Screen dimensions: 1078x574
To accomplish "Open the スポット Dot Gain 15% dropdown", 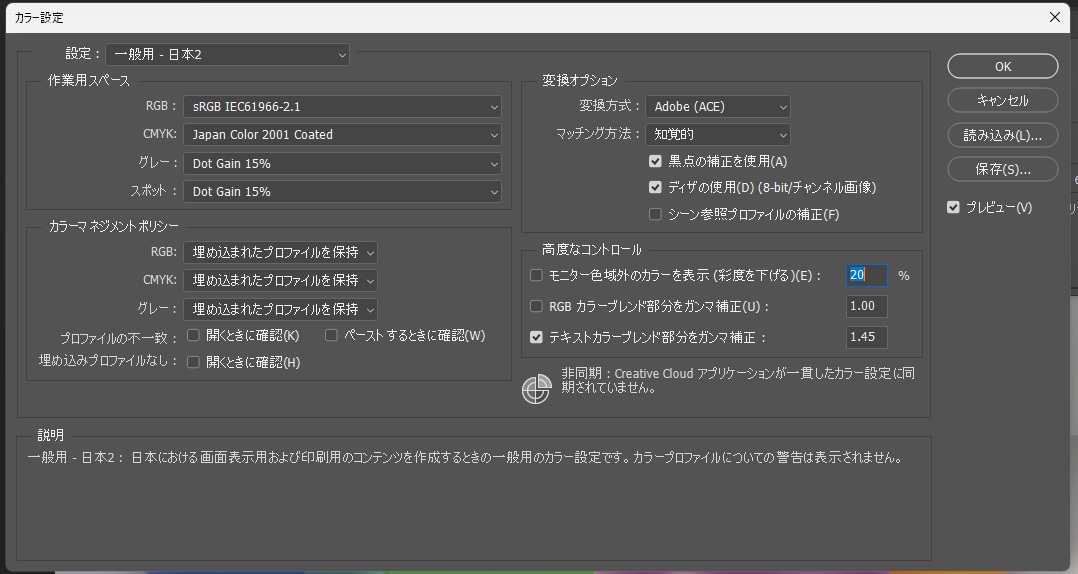I will 342,192.
